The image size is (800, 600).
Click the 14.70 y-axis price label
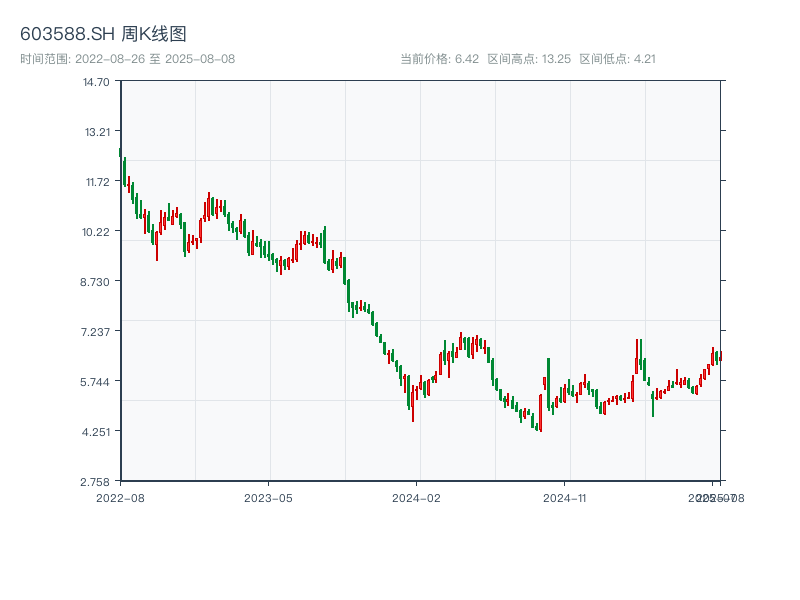point(96,82)
